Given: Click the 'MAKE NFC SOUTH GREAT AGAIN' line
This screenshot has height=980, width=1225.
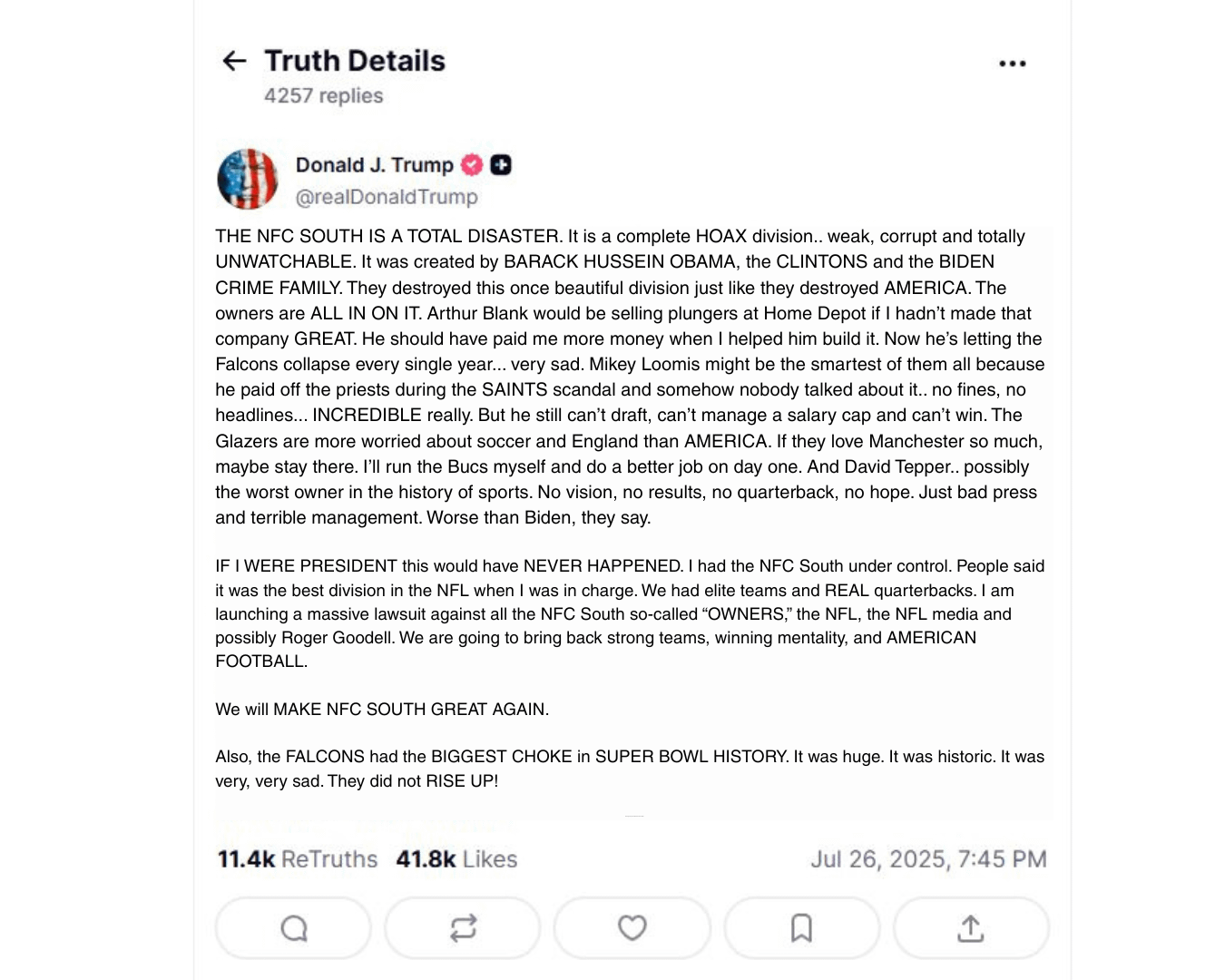Looking at the screenshot, I should (x=382, y=710).
